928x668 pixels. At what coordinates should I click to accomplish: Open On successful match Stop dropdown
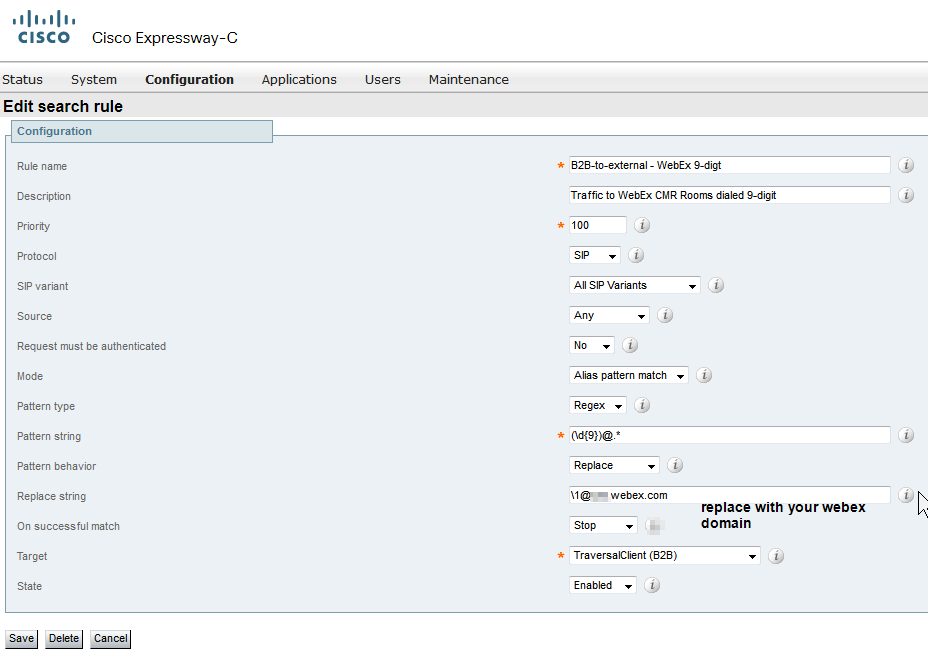(x=603, y=525)
